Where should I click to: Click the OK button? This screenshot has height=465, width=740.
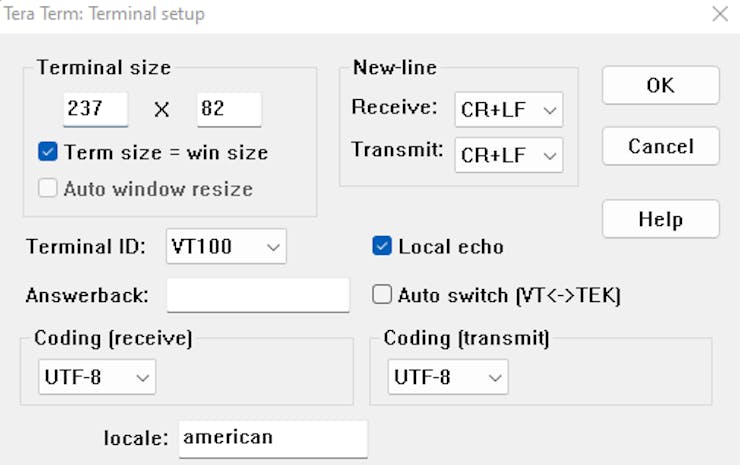pos(660,85)
